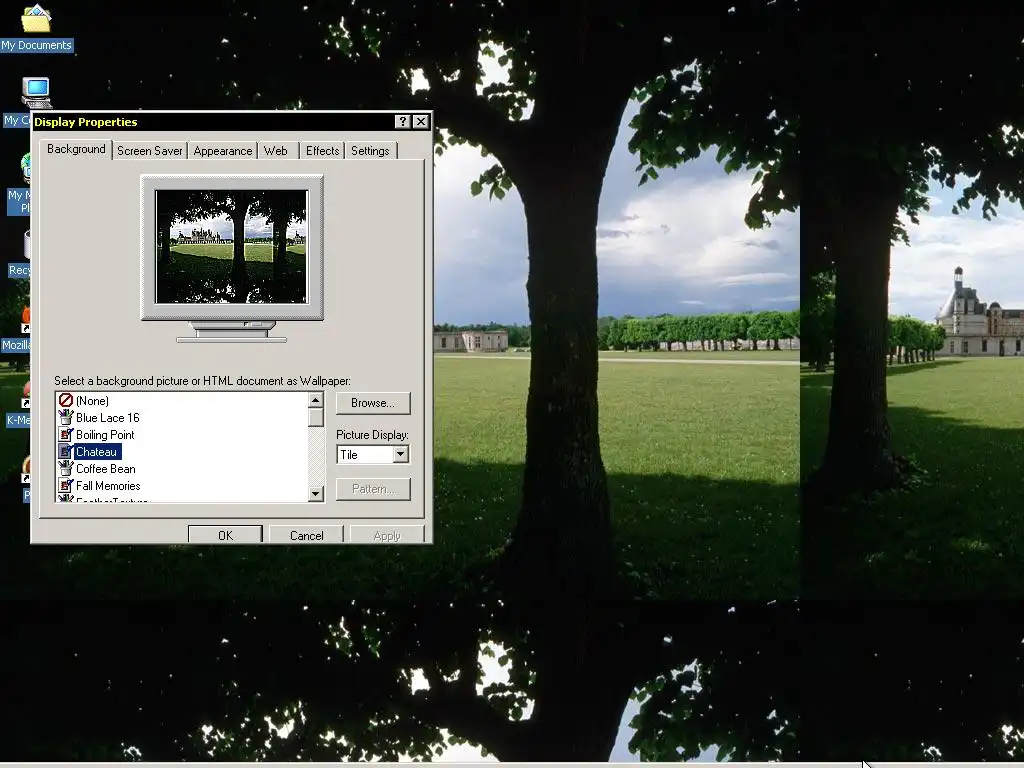The width and height of the screenshot is (1024, 768).
Task: Open the Picture Display dropdown arrow
Action: coord(400,455)
